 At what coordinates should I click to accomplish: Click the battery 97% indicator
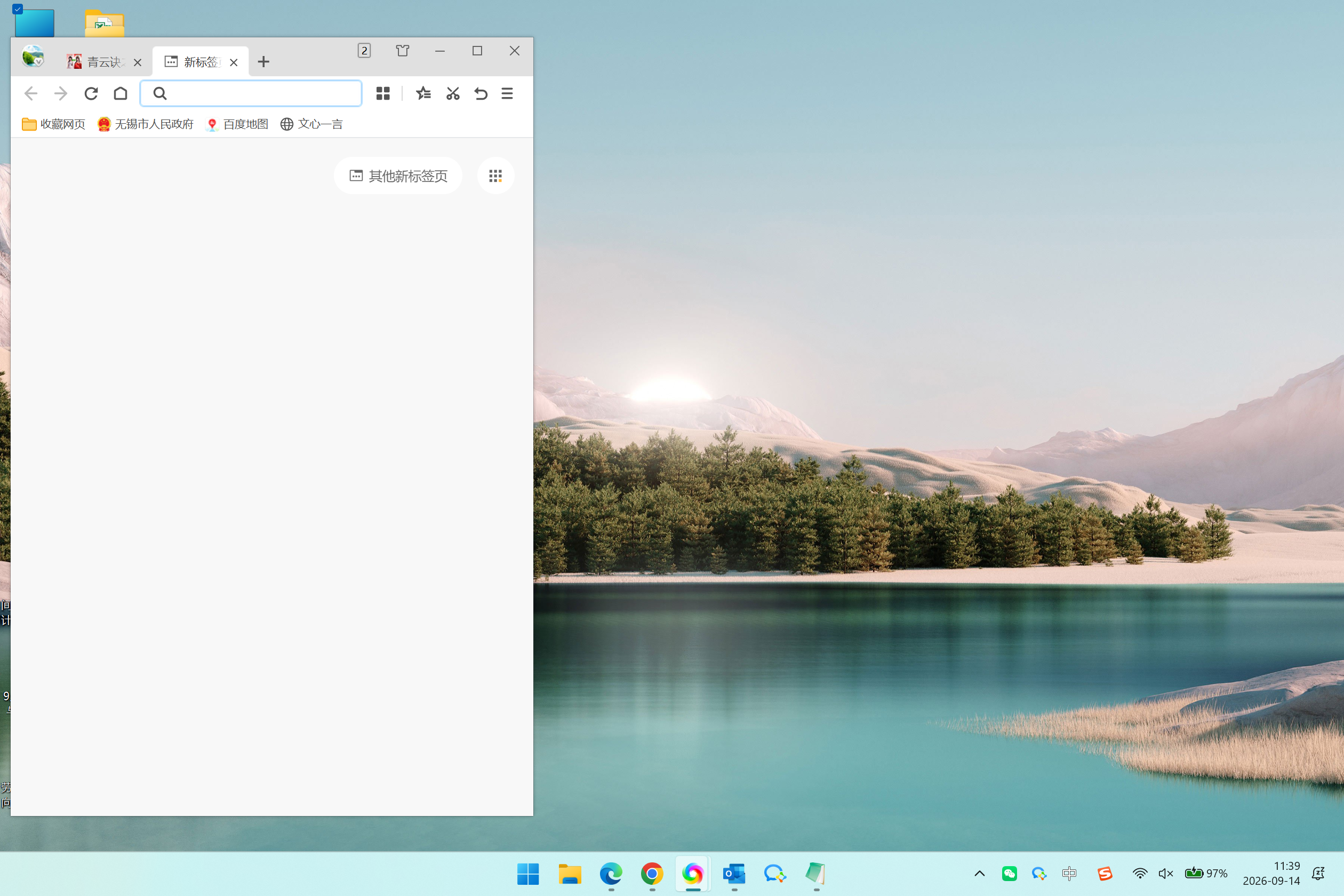pyautogui.click(x=1206, y=873)
